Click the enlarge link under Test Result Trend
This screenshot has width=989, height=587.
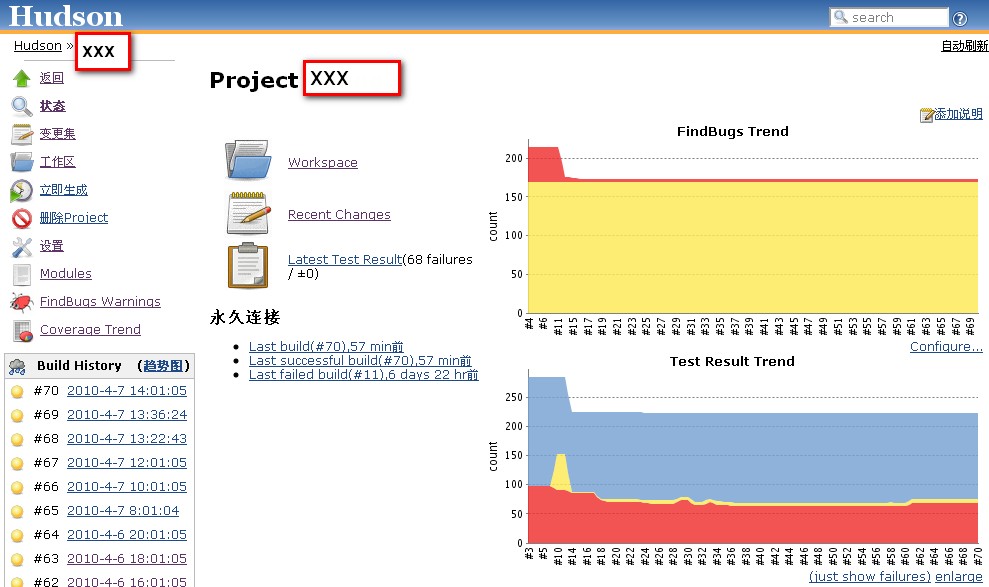(x=959, y=576)
